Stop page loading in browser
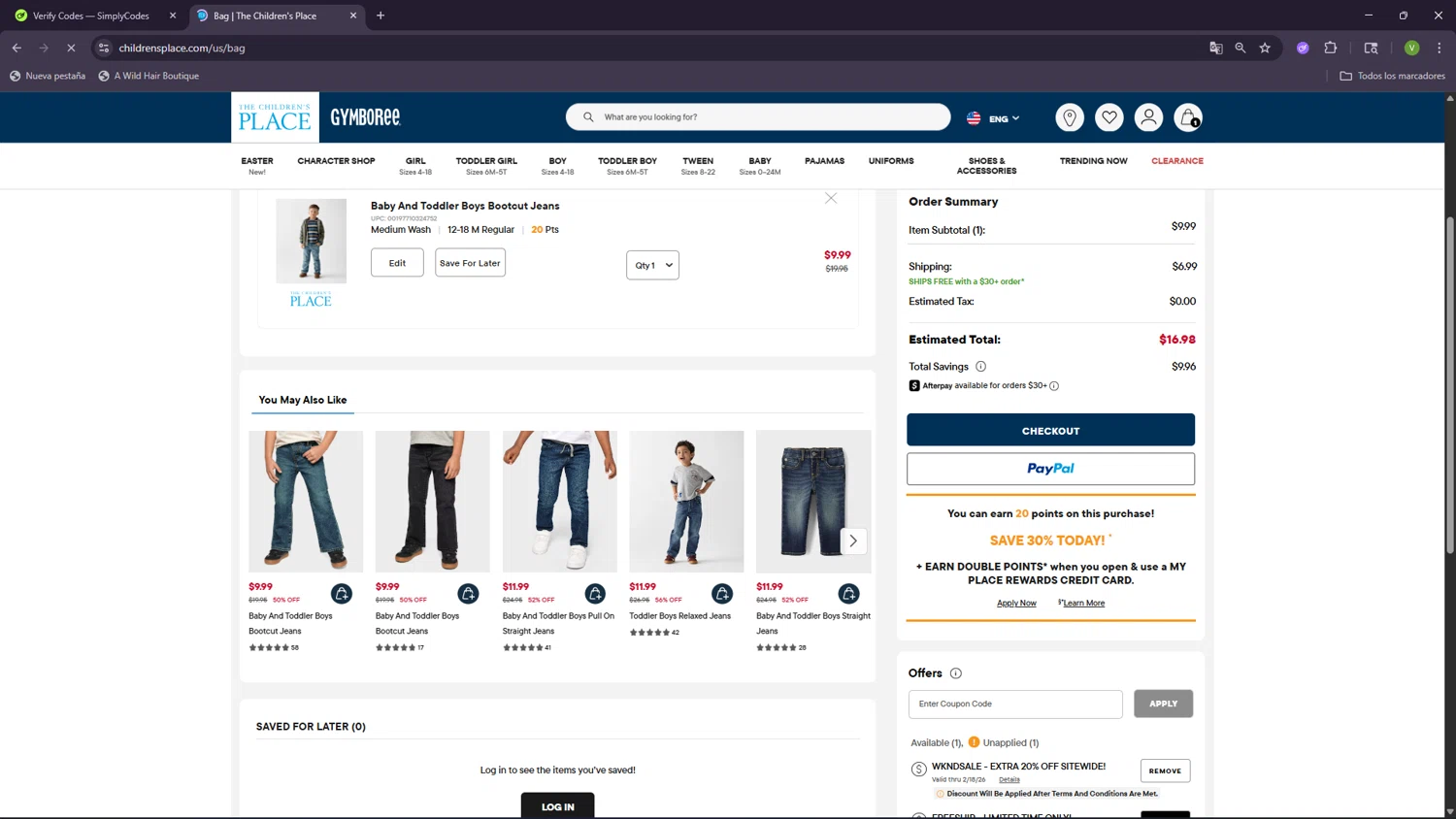This screenshot has height=819, width=1456. 71,48
